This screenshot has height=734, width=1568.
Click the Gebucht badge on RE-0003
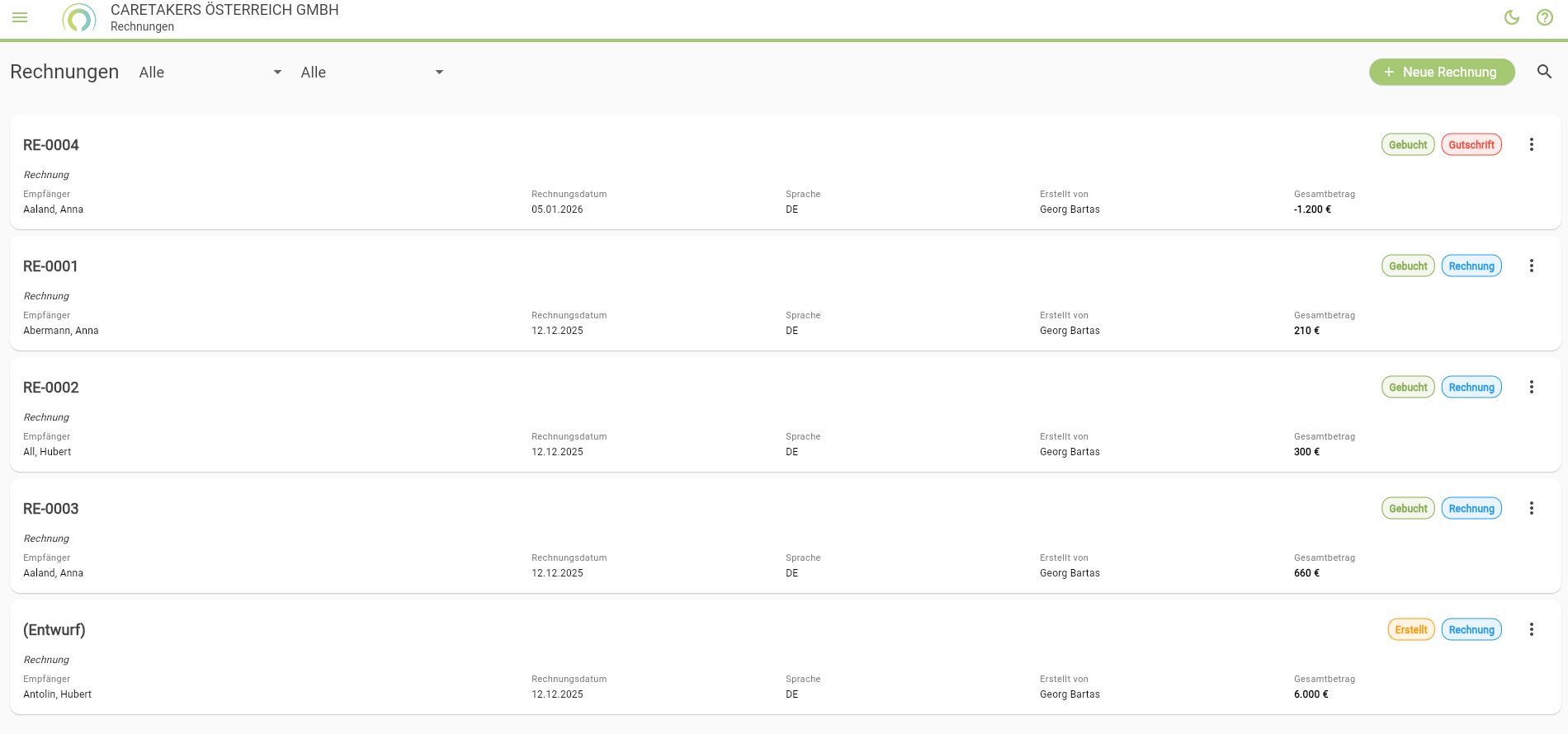(x=1408, y=508)
